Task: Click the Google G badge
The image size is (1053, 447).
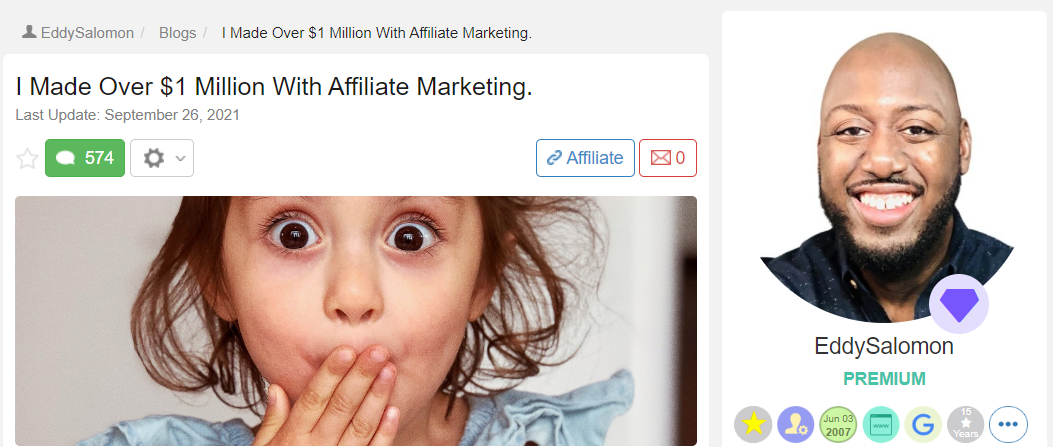Action: pyautogui.click(x=923, y=424)
